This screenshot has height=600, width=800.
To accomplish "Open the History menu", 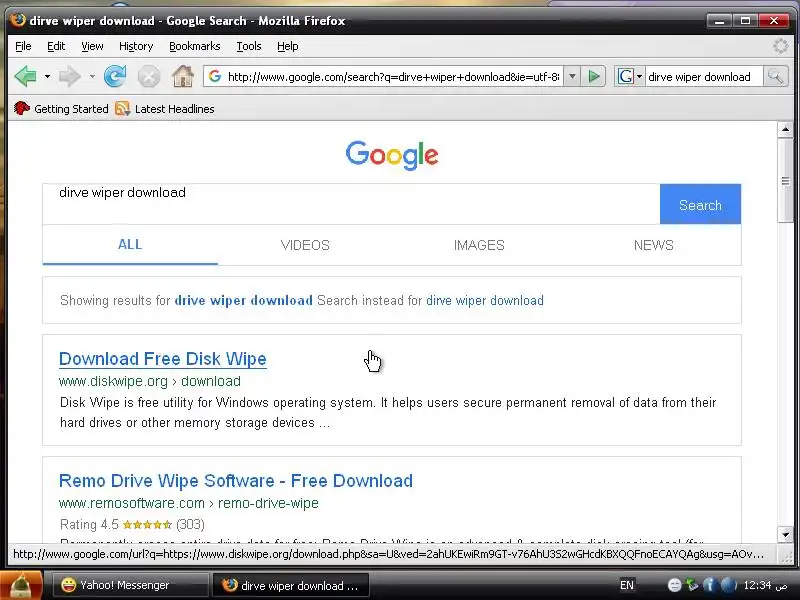I will (x=136, y=46).
